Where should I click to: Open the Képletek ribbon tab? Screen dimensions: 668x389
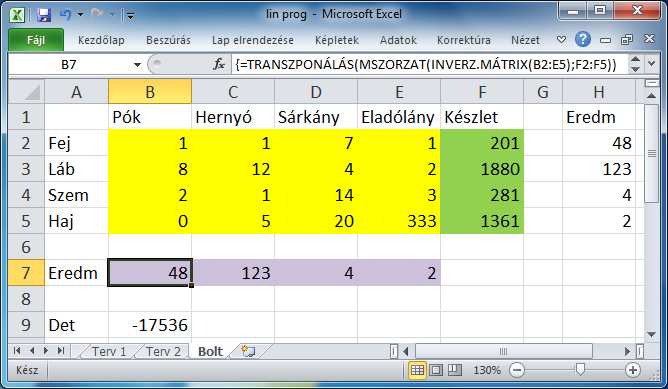(337, 40)
